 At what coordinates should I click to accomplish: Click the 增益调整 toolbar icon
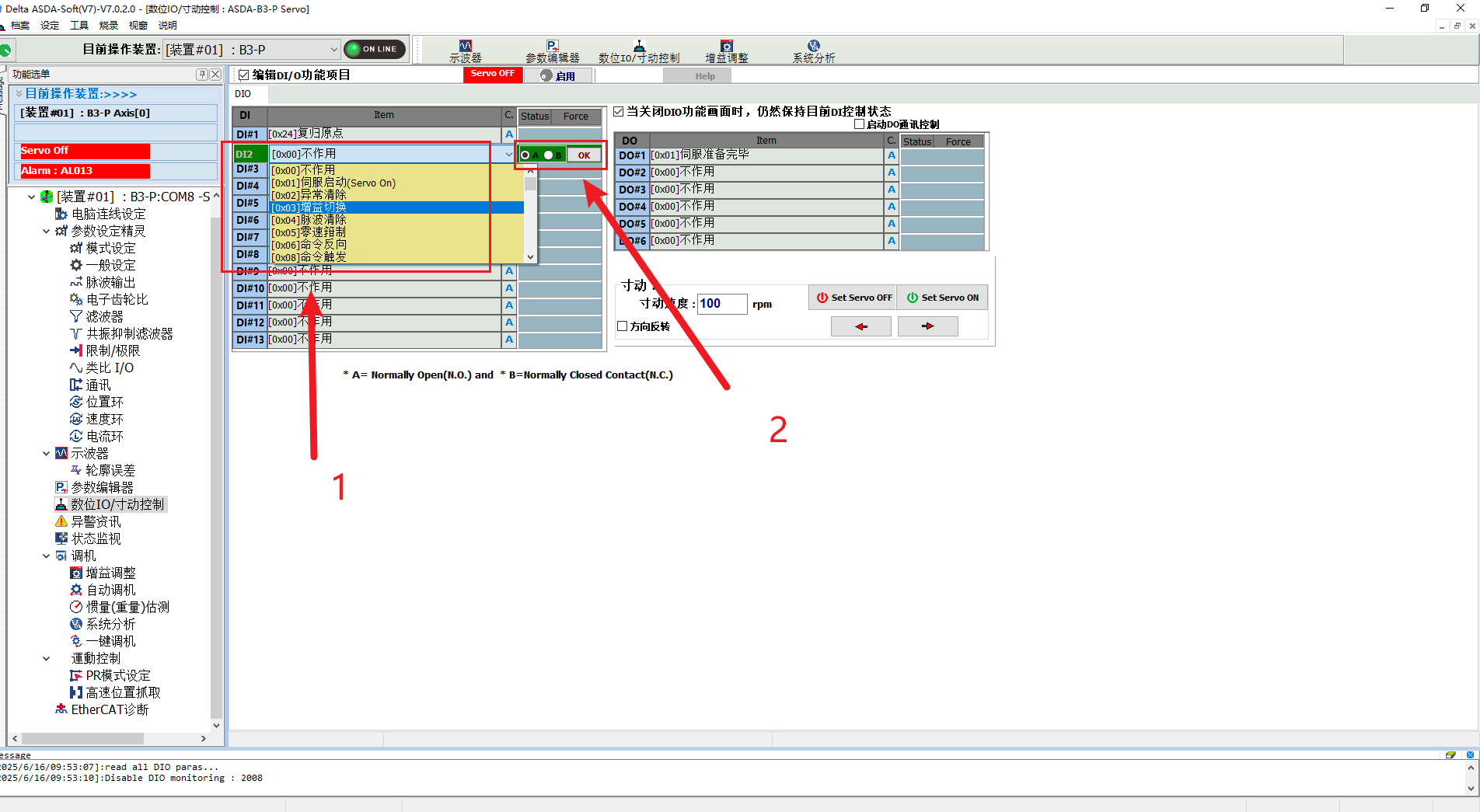point(726,51)
